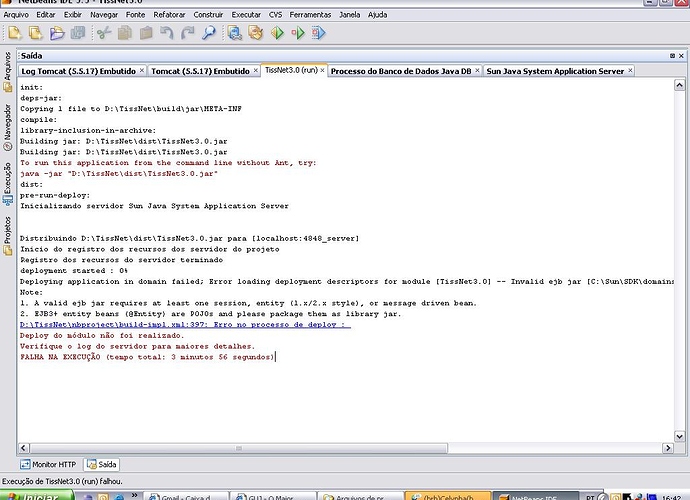690x500 pixels.
Task: Click the Undo arrow toolbar icon
Action: coord(165,33)
